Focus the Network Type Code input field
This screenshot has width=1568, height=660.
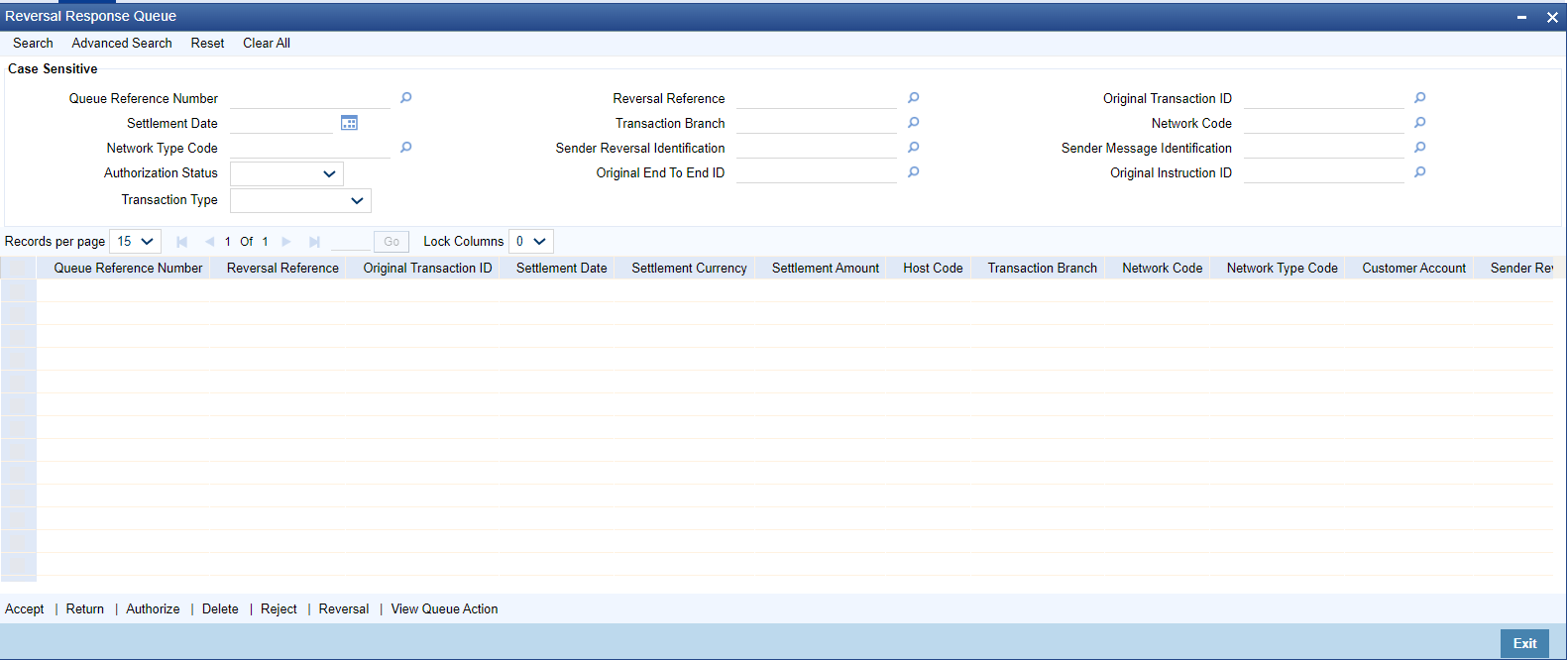click(x=310, y=148)
